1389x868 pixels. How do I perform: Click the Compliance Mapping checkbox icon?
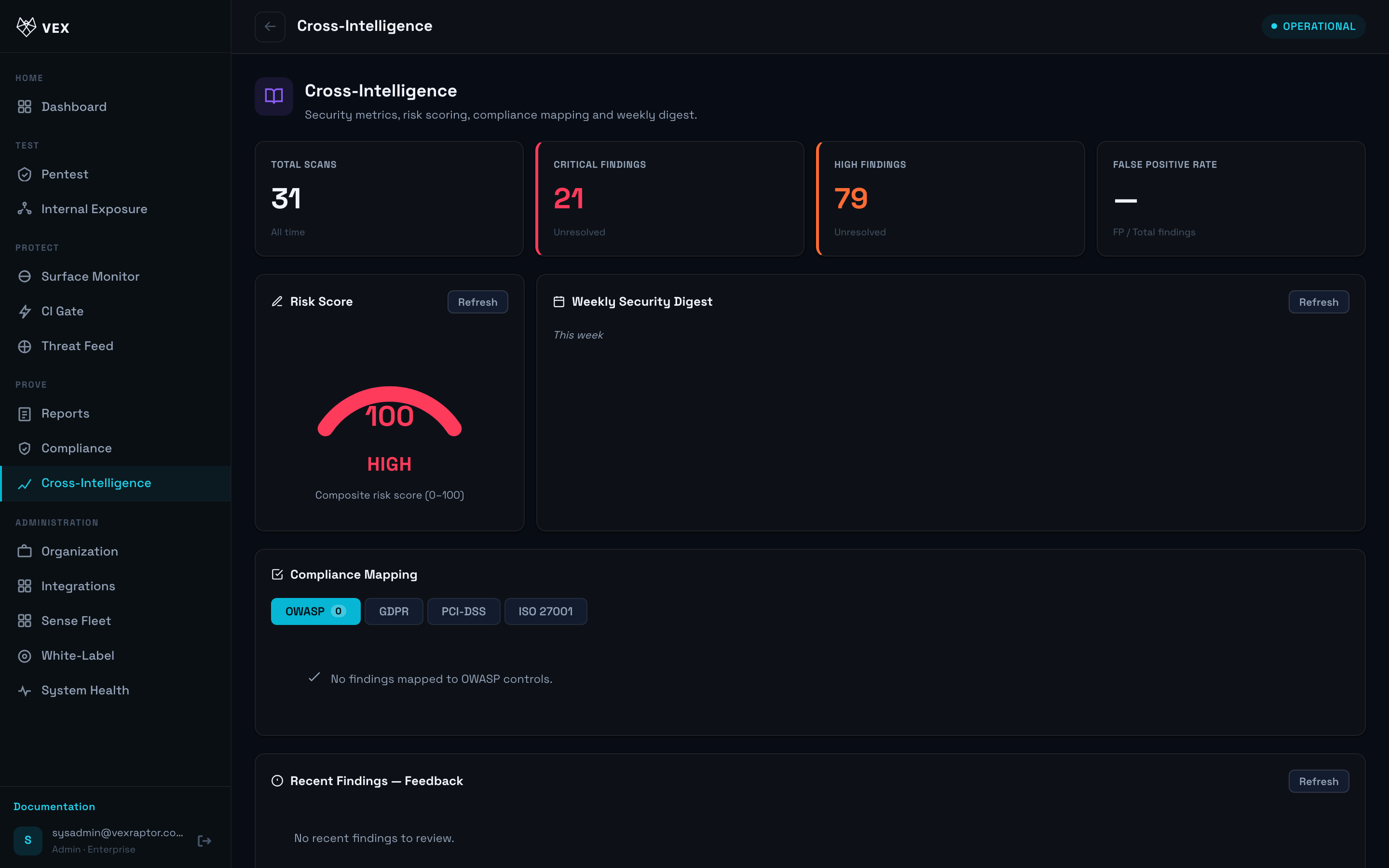277,574
